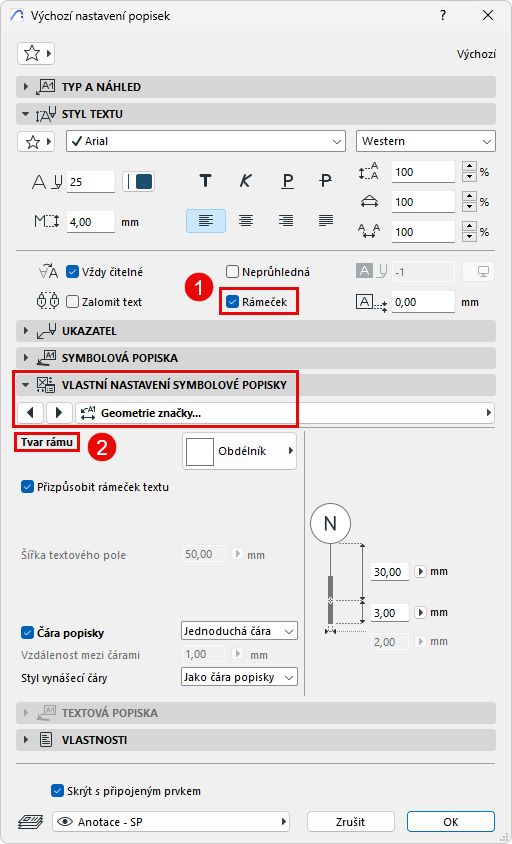The image size is (512, 844).
Task: Increase line spacing percentage stepper
Action: pyautogui.click(x=470, y=167)
